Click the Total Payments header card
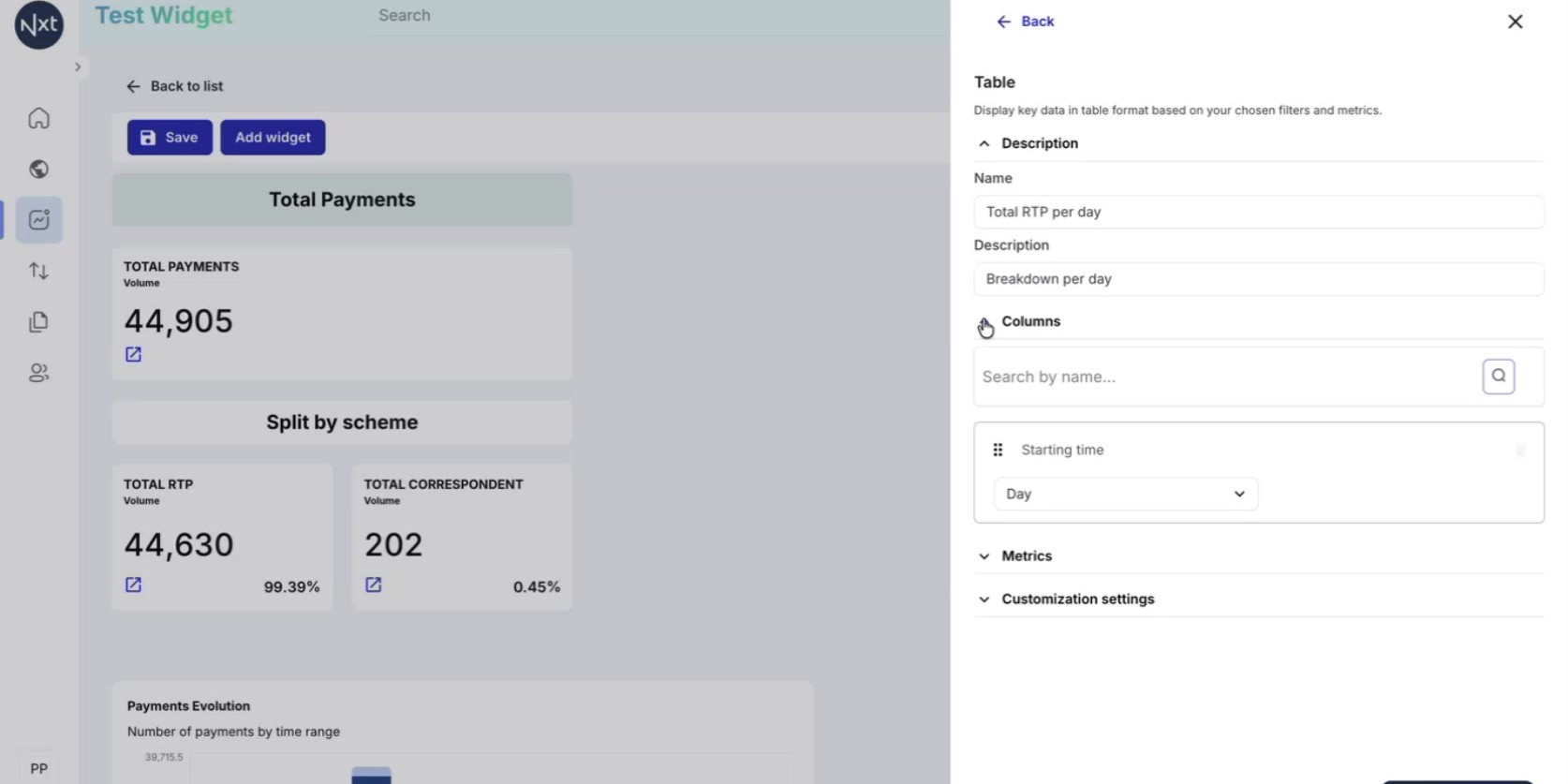 pos(342,200)
